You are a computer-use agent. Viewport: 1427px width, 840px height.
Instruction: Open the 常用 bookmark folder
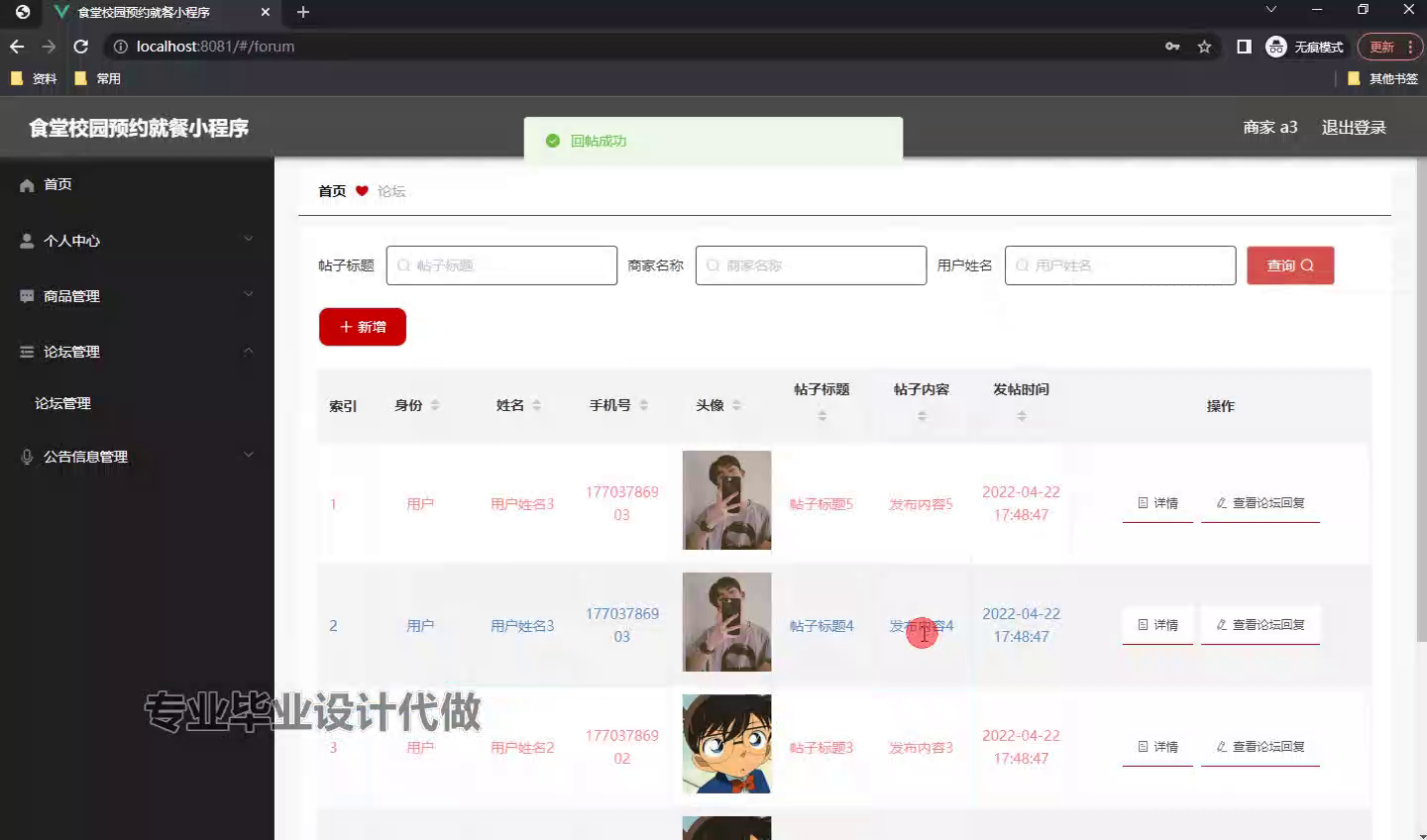(x=97, y=78)
